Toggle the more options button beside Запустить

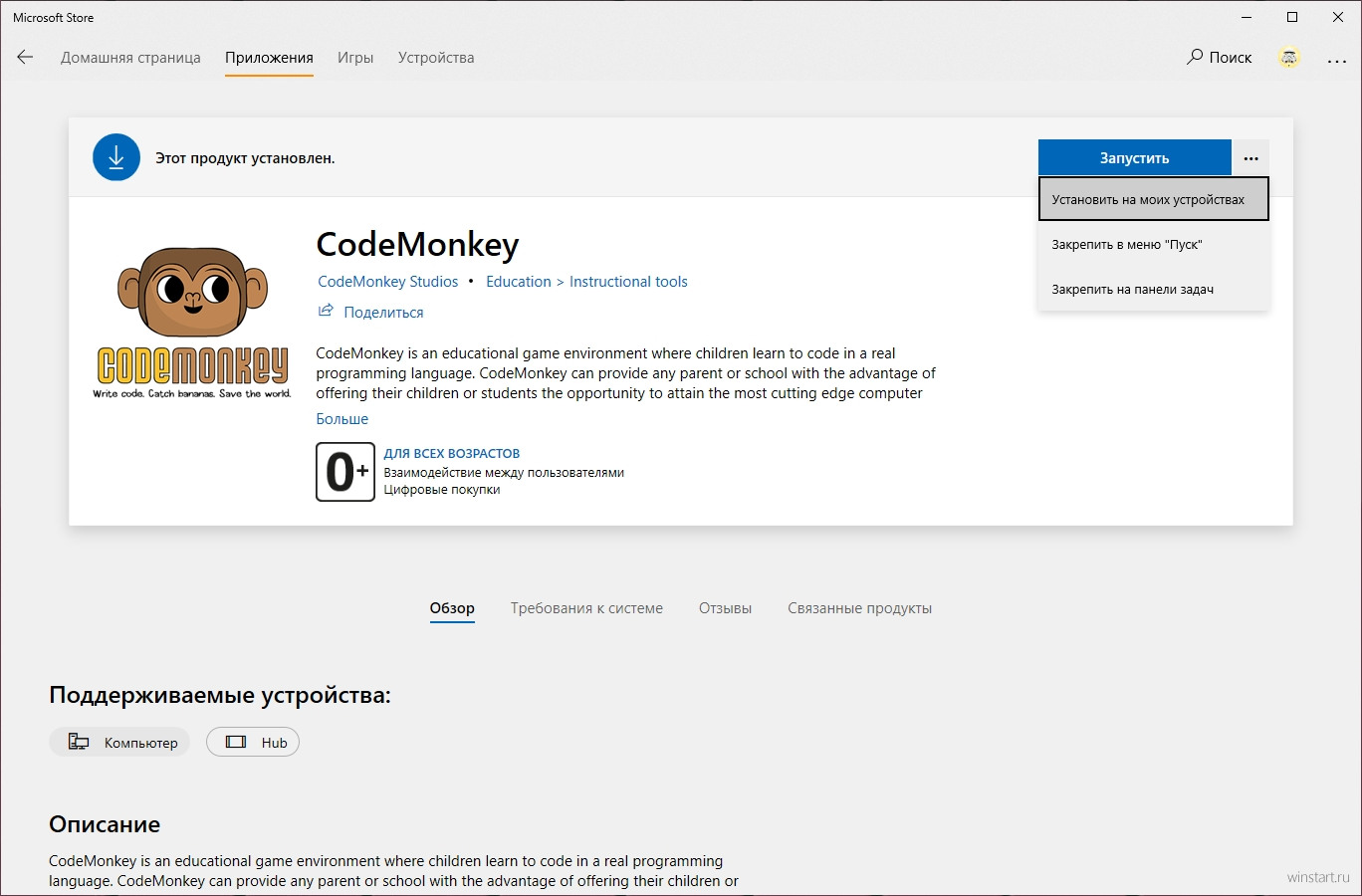click(x=1250, y=157)
